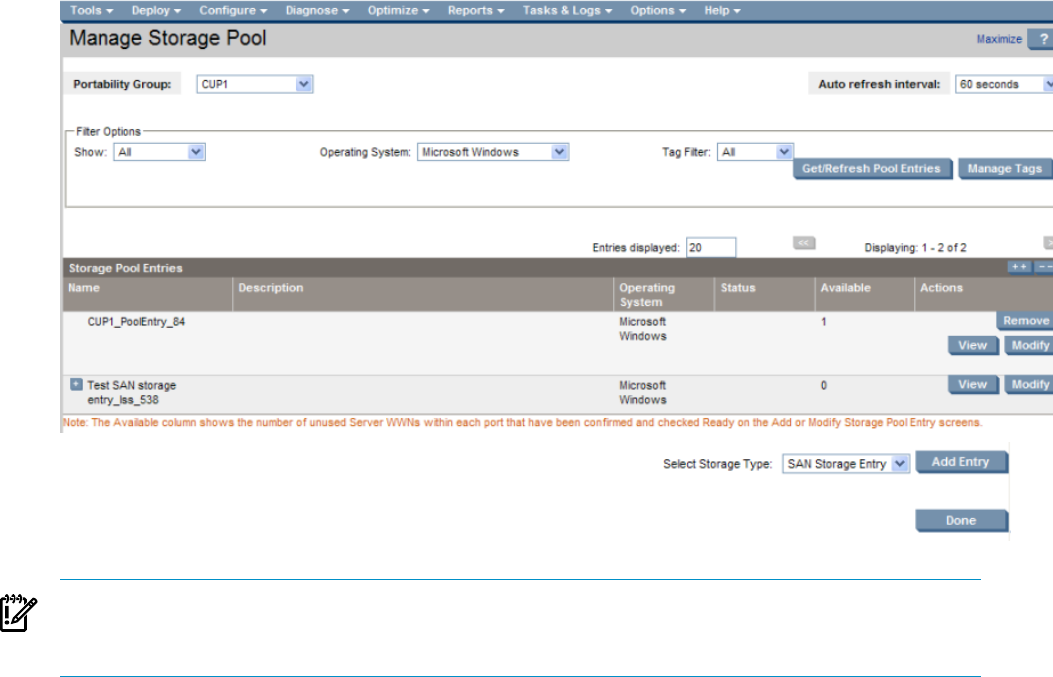The height and width of the screenshot is (677, 1053).
Task: Remove the CUP1_PoolEntry_84 entry
Action: click(x=1024, y=321)
